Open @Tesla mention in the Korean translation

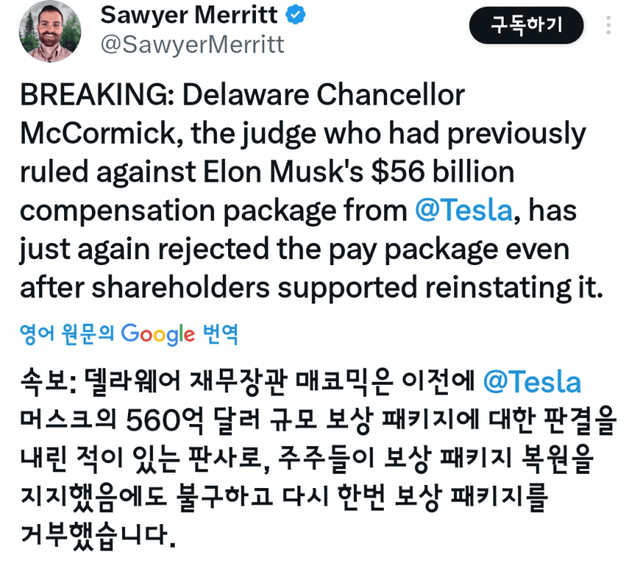531,383
